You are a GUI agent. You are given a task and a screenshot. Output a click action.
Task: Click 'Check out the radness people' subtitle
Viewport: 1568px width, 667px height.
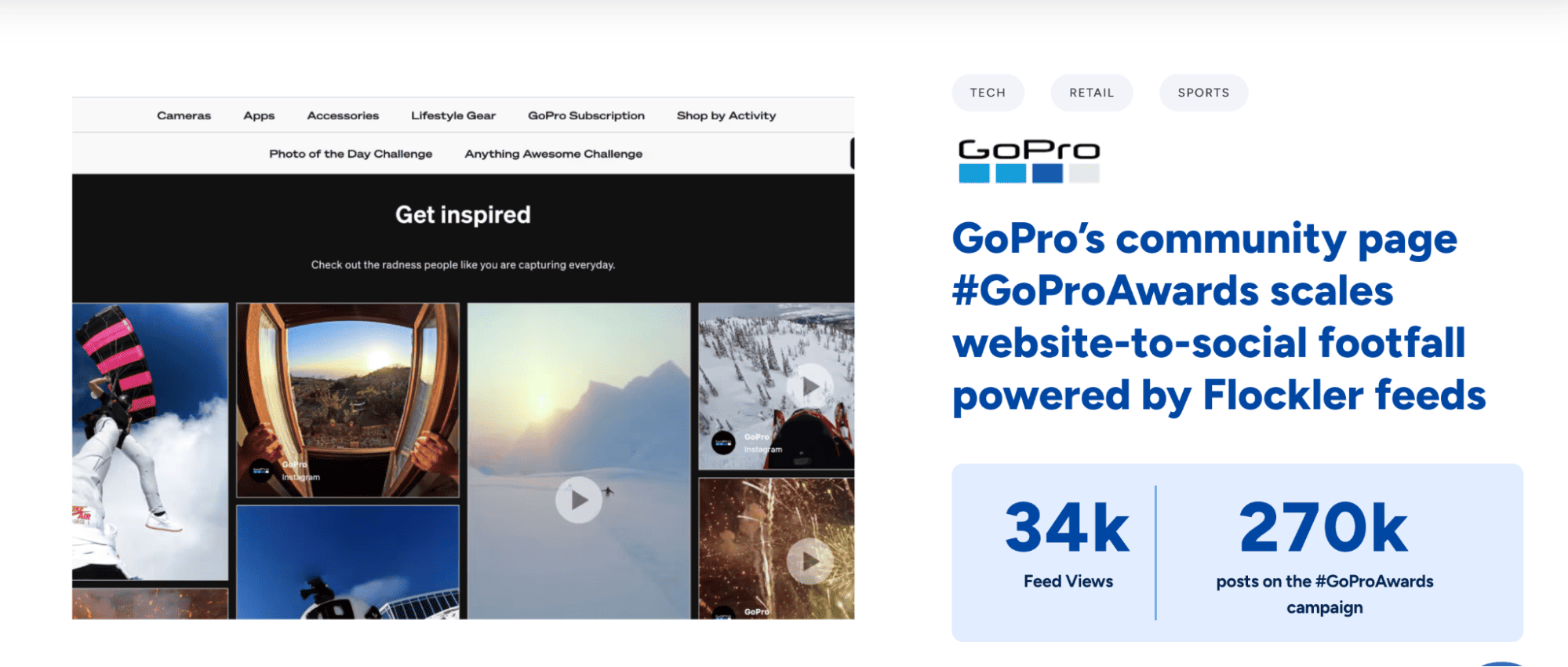coord(463,265)
